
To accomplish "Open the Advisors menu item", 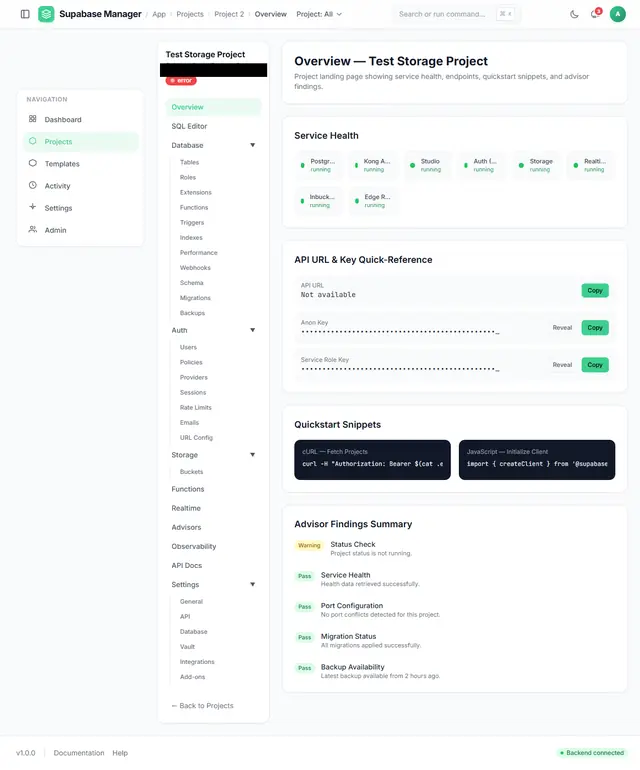I will pyautogui.click(x=213, y=527).
